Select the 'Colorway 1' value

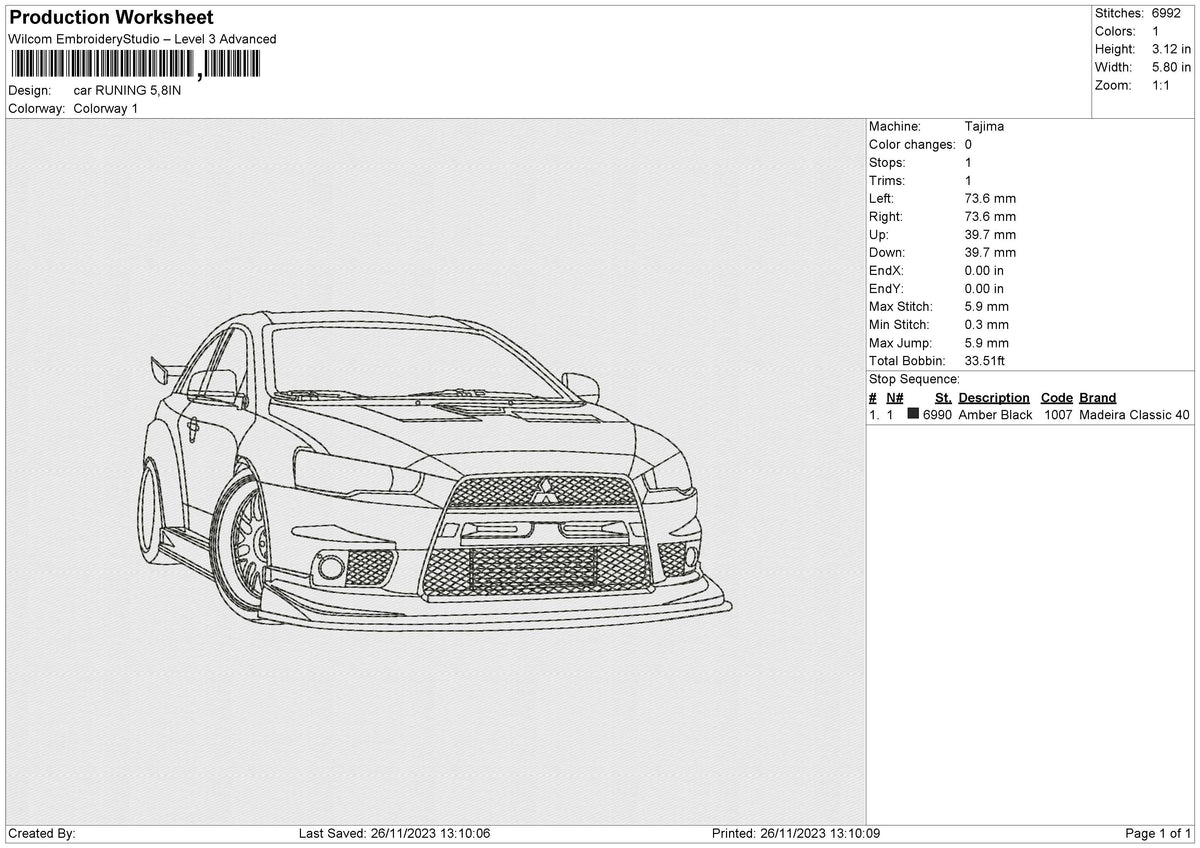tap(106, 108)
